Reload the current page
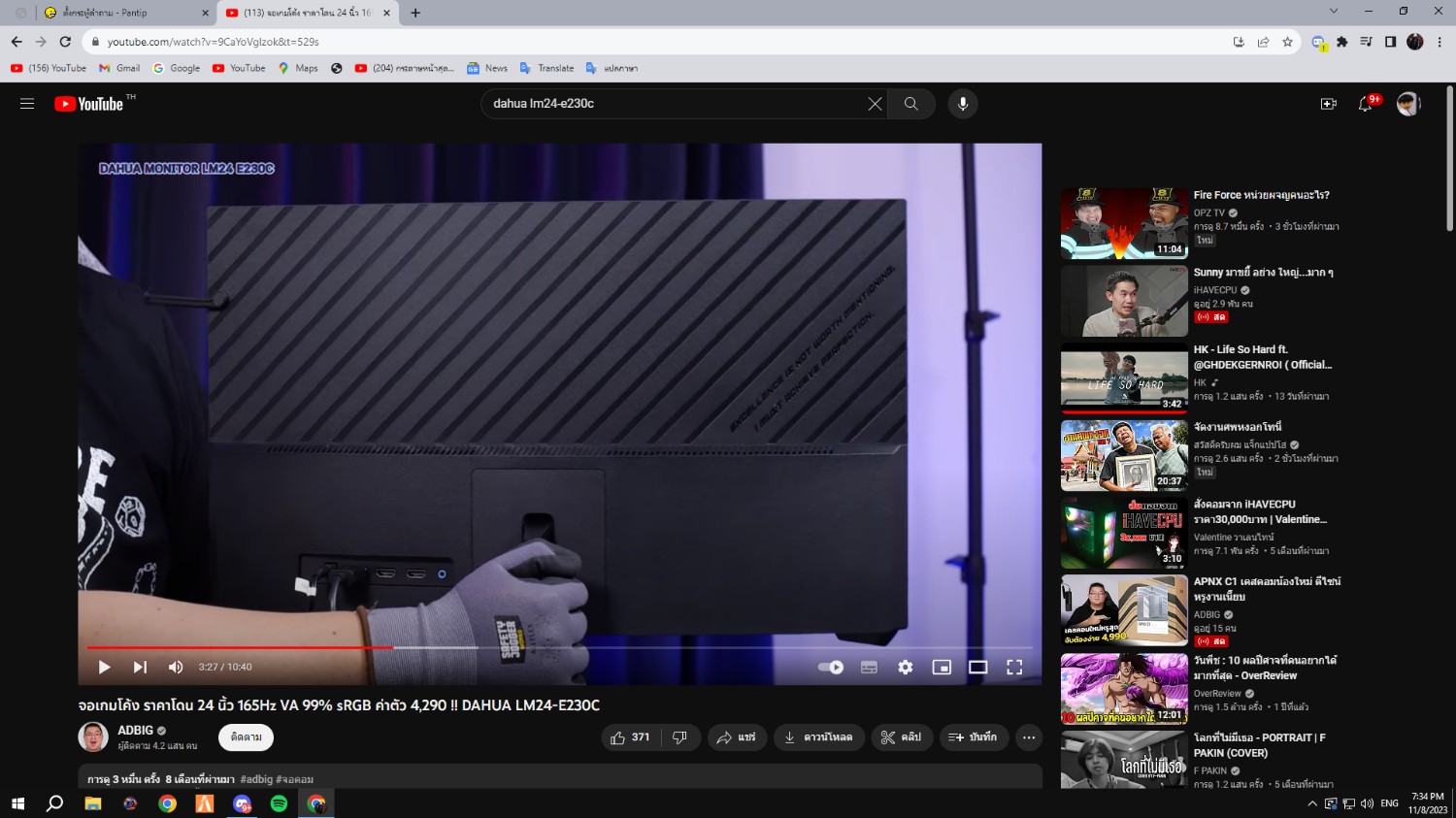The image size is (1456, 818). [65, 42]
